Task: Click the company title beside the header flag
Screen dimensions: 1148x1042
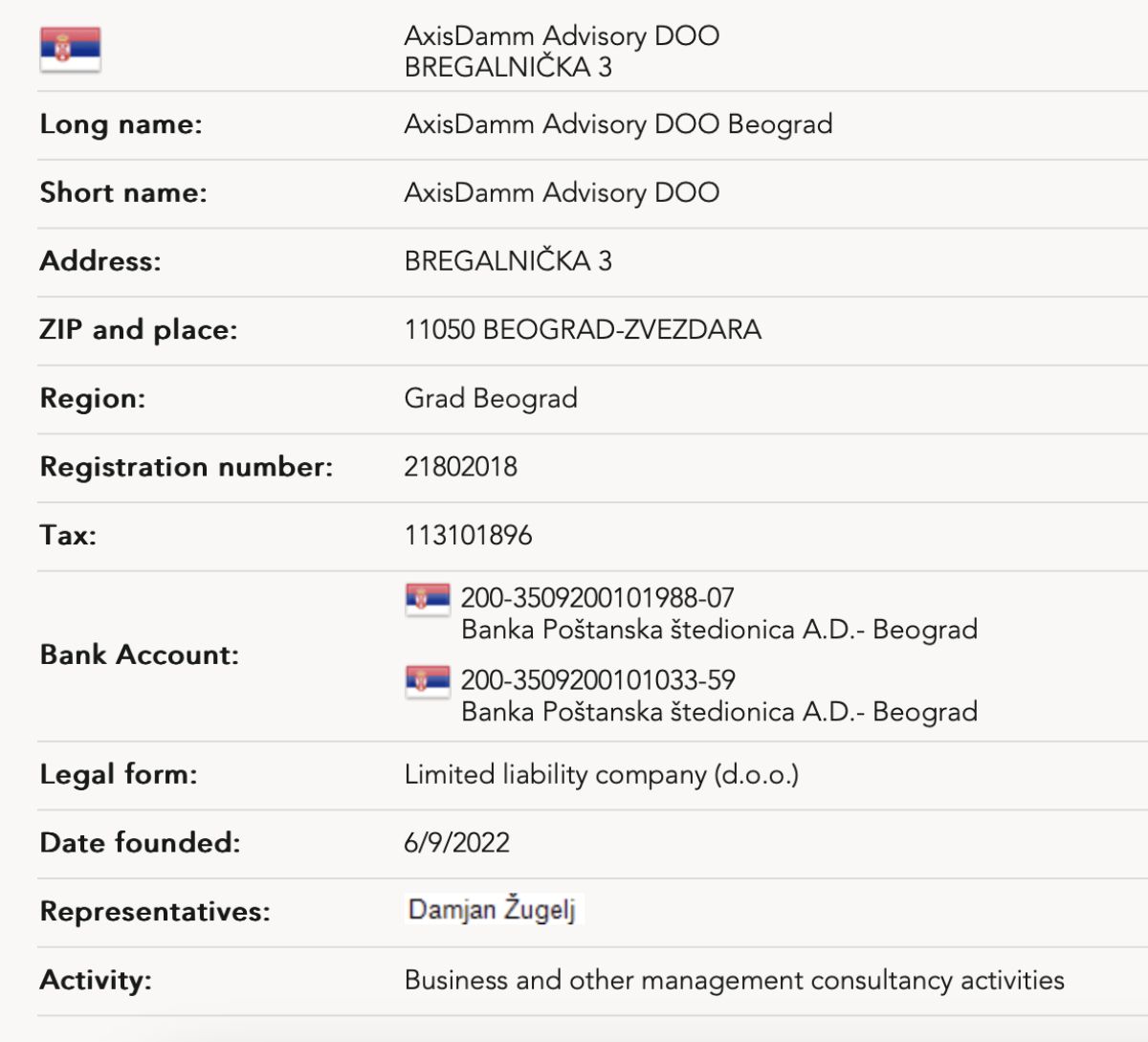Action: 562,36
